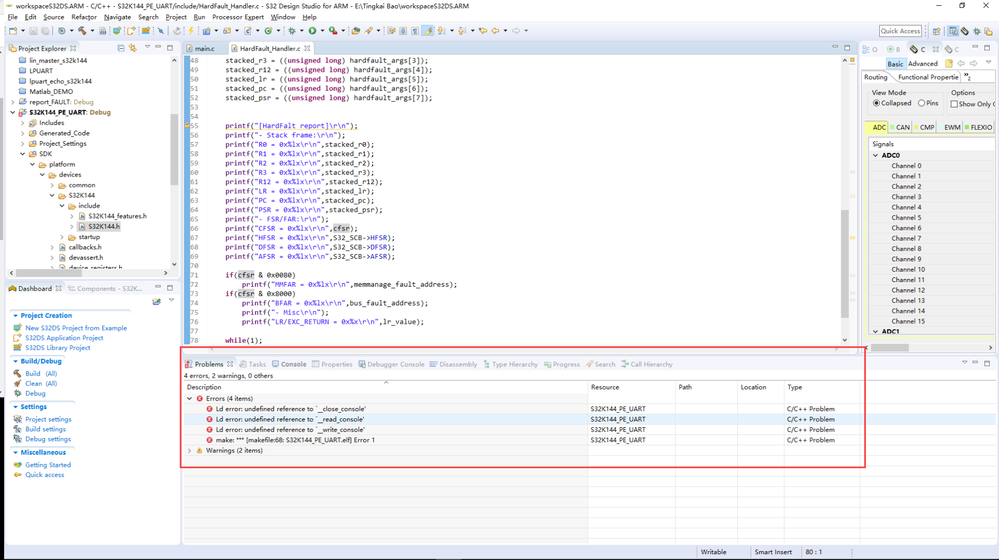Screen dimensions: 999x560
Task: Expand the Includes folder node
Action: click(x=23, y=123)
